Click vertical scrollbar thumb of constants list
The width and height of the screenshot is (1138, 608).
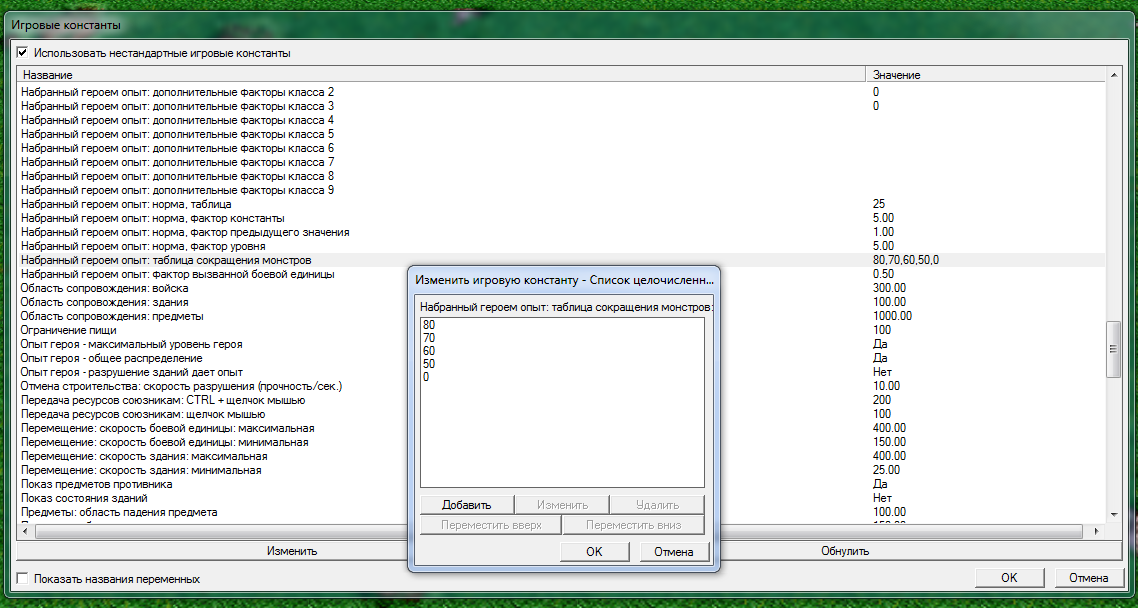point(1113,350)
